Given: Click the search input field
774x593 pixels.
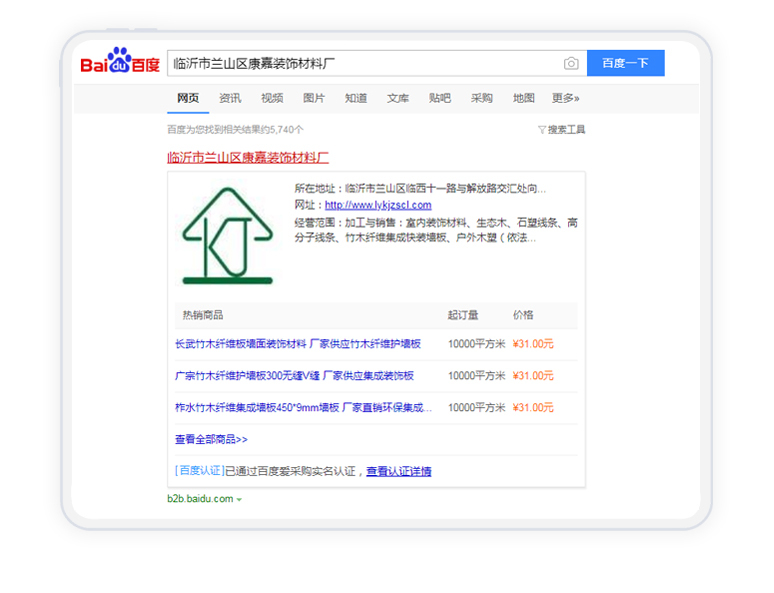Looking at the screenshot, I should click(360, 64).
